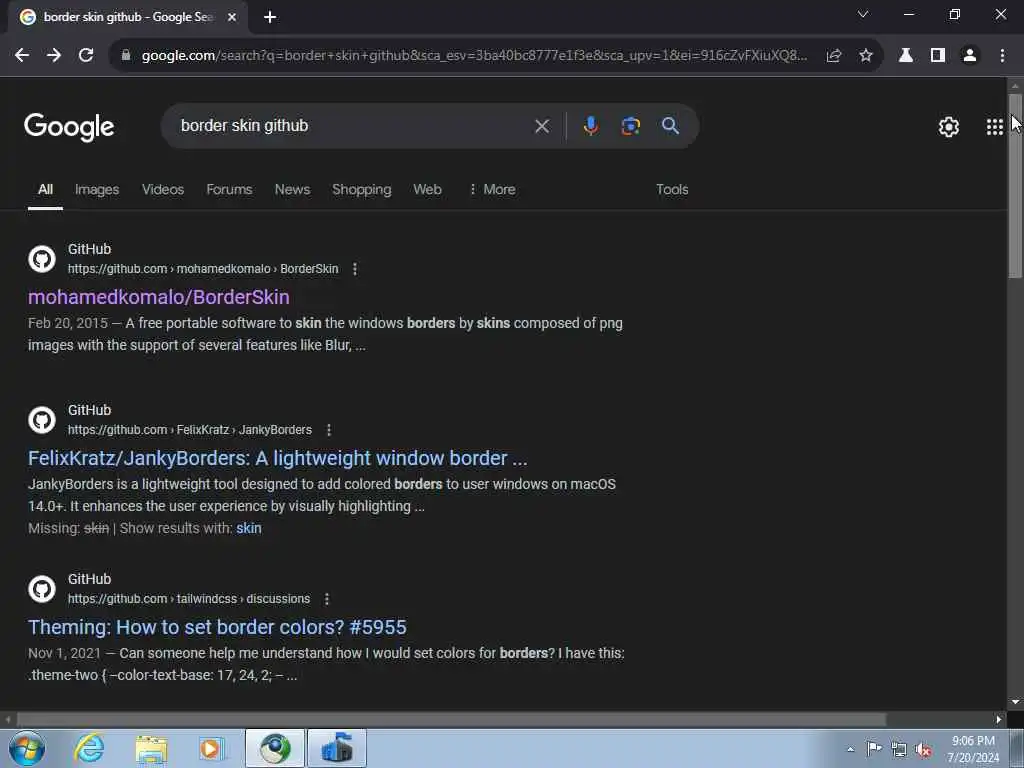The image size is (1024, 768).
Task: Start a search by voice
Action: (x=590, y=126)
